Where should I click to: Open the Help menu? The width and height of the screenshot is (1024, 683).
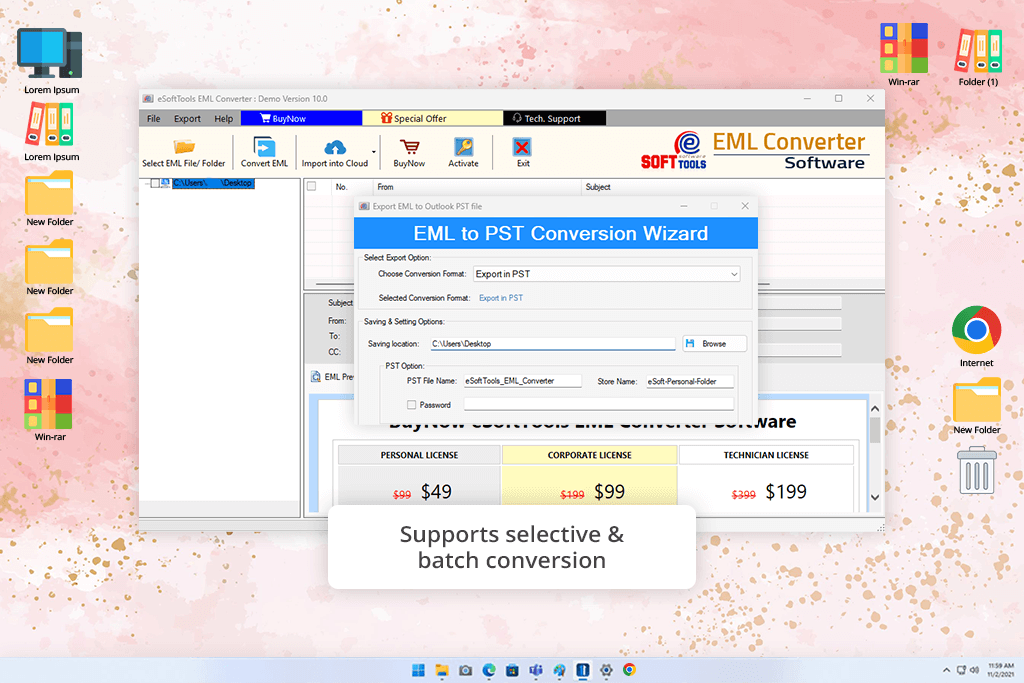coord(223,118)
